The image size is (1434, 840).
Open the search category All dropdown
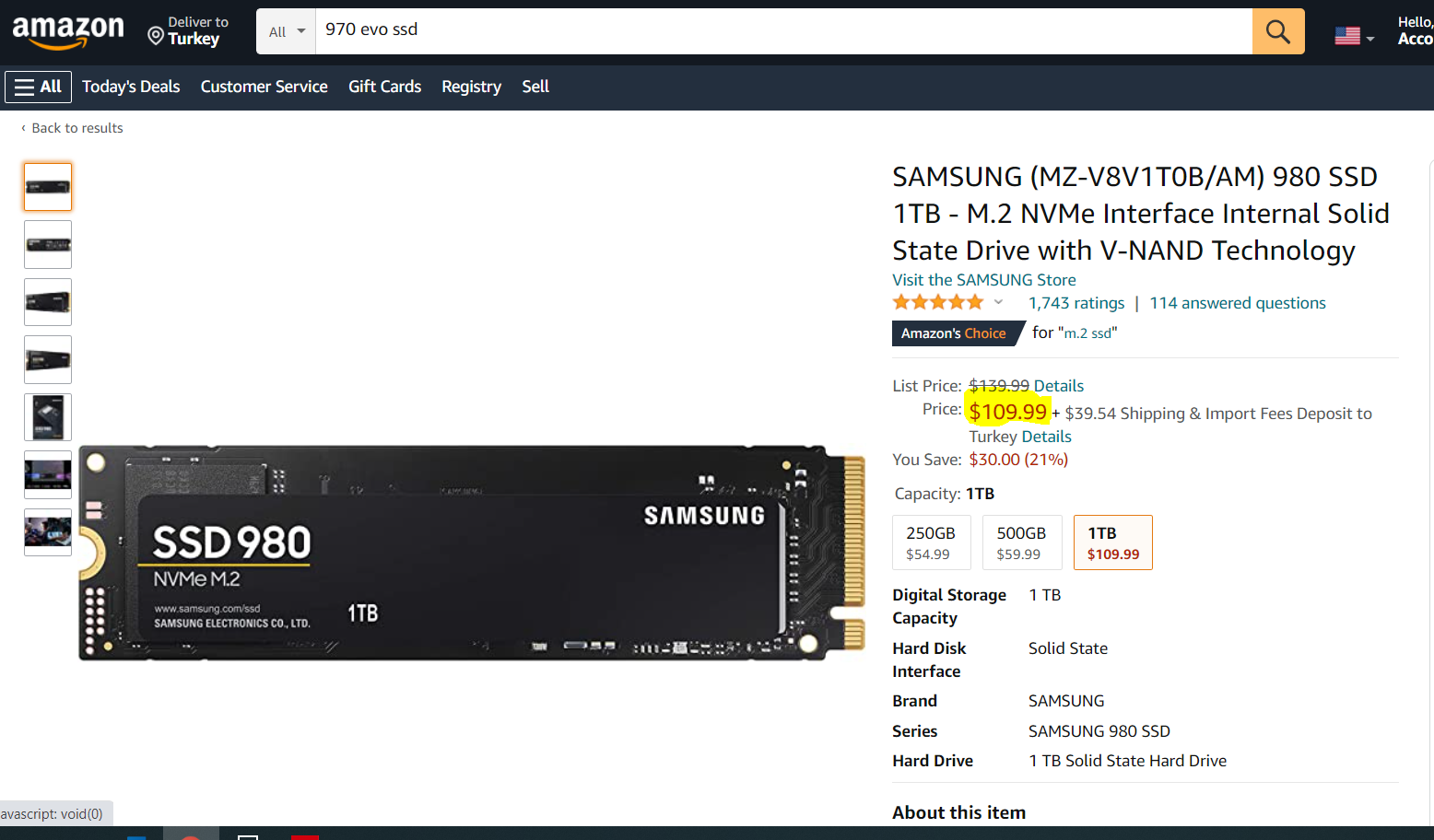tap(287, 31)
